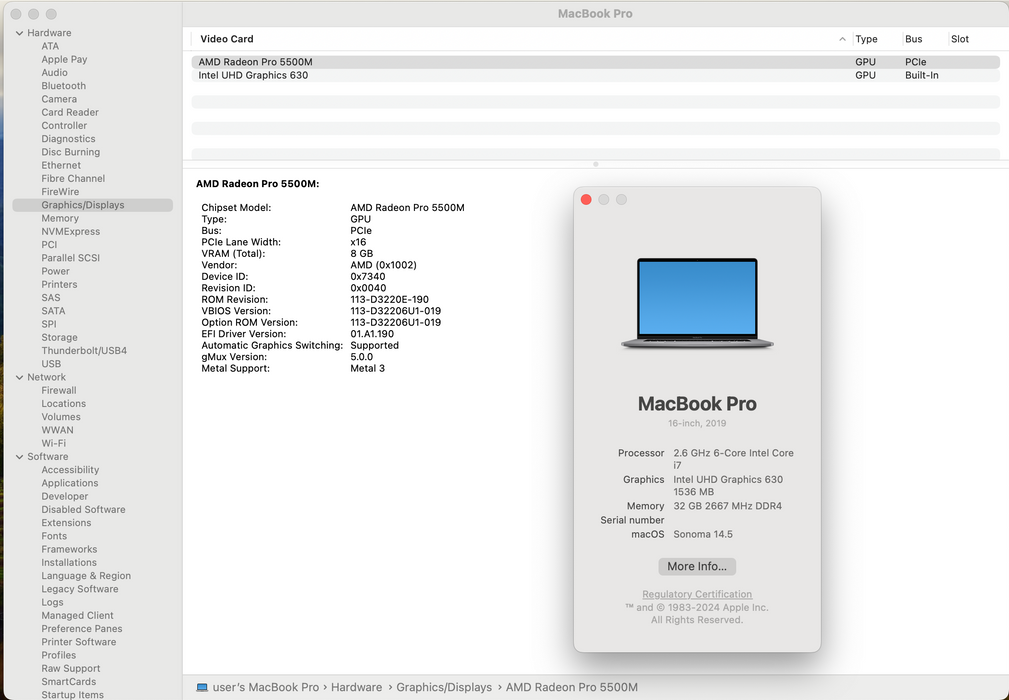Select Intel UHD Graphics 630 row
This screenshot has width=1009, height=700.
595,75
